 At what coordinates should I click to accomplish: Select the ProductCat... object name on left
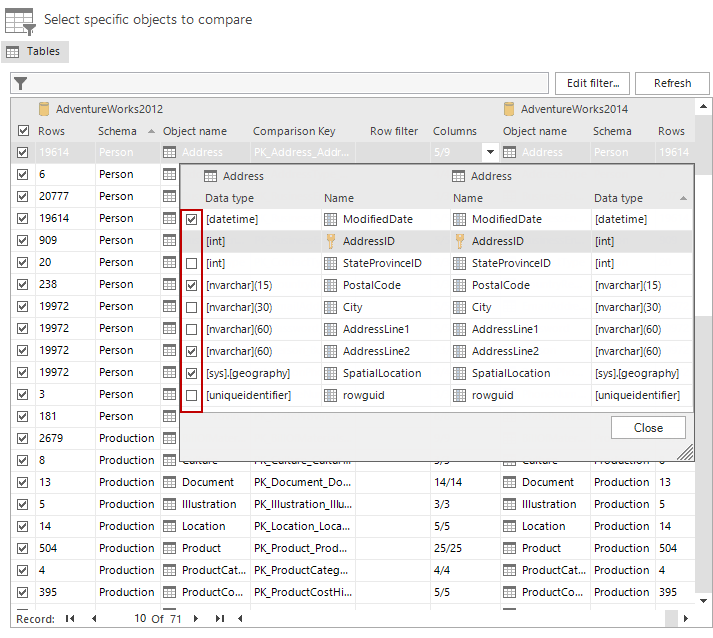pyautogui.click(x=213, y=570)
